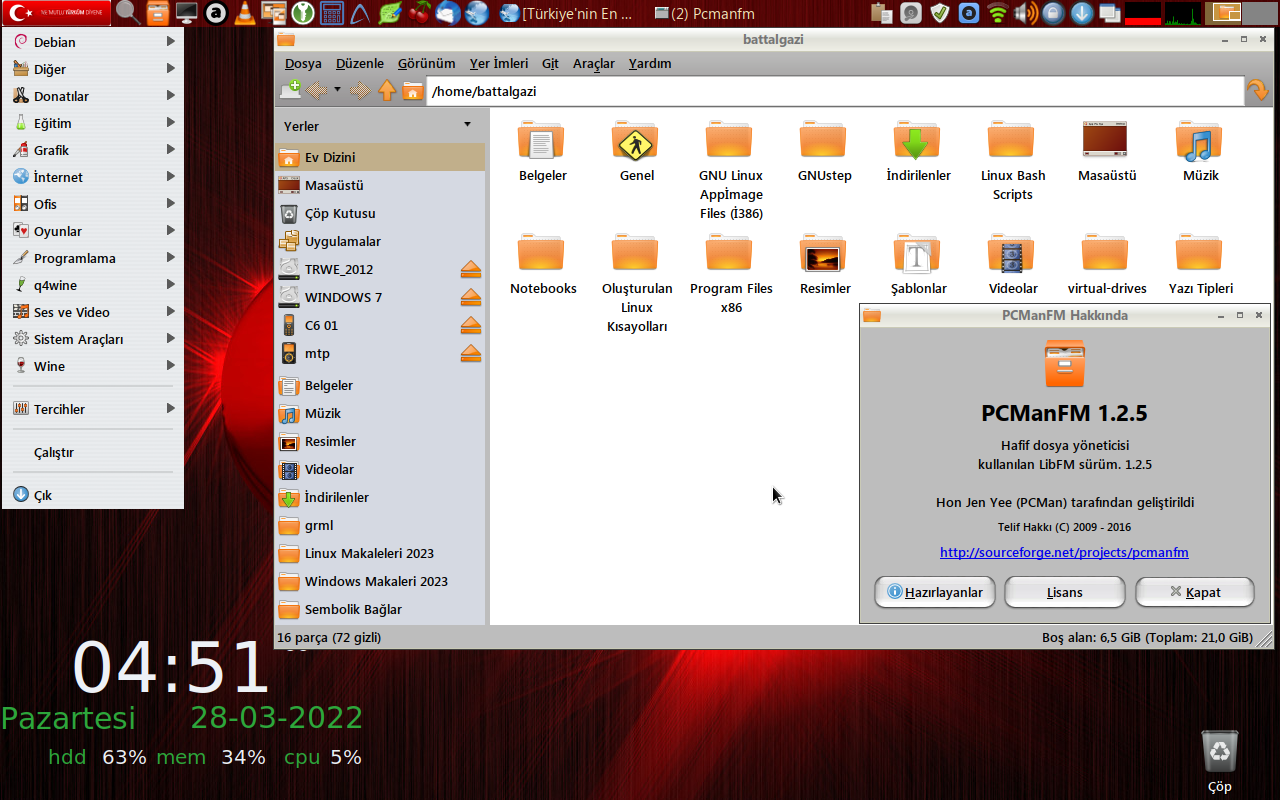Image resolution: width=1280 pixels, height=800 pixels.
Task: Select the Resimler folder in file view
Action: pyautogui.click(x=824, y=255)
